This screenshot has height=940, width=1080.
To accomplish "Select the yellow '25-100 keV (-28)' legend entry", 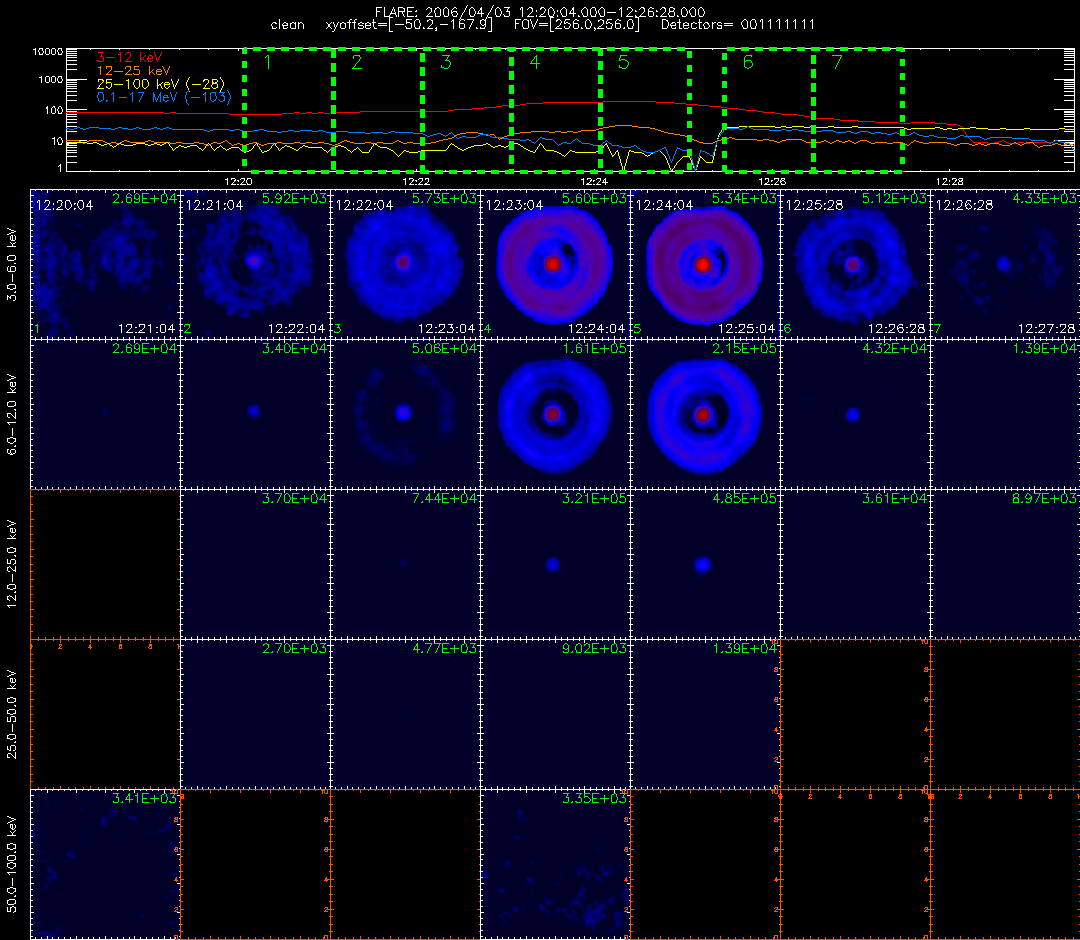I will click(160, 84).
